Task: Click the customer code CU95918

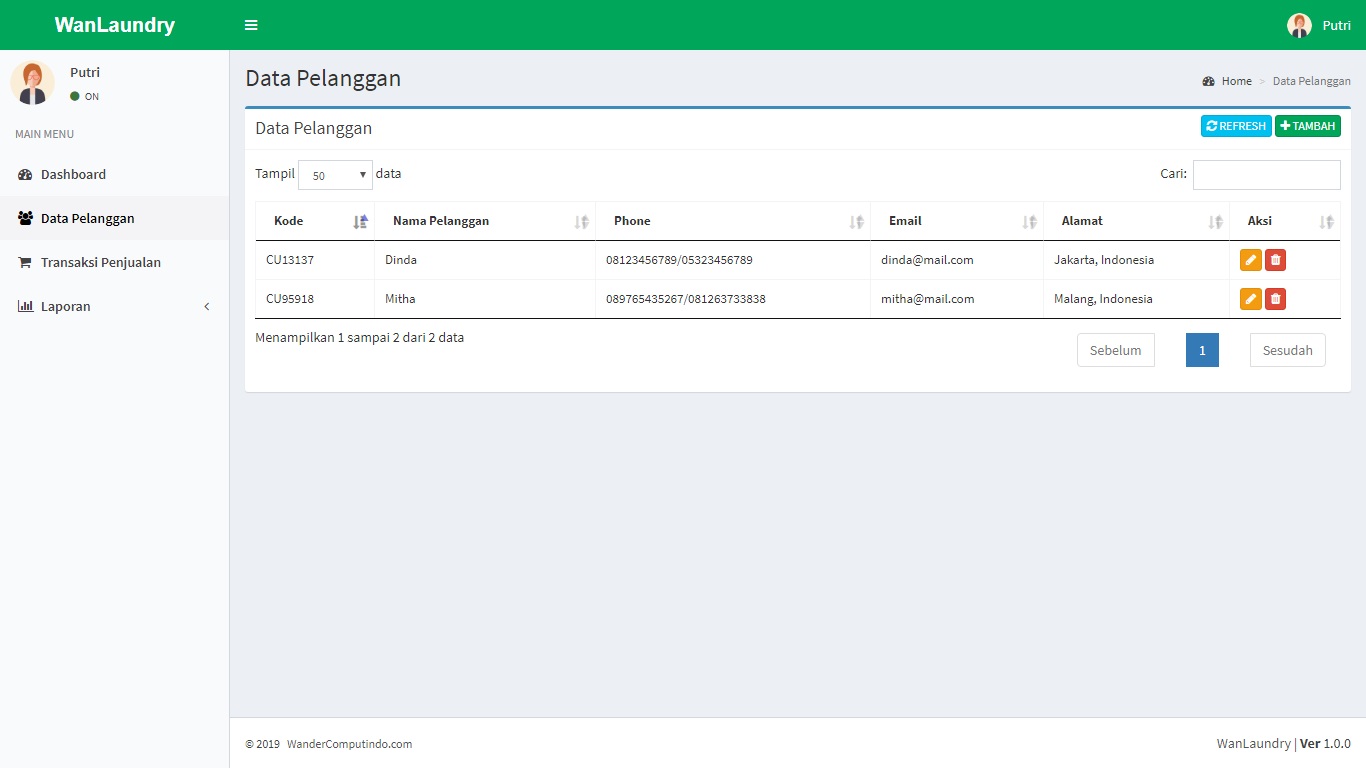Action: (x=290, y=299)
